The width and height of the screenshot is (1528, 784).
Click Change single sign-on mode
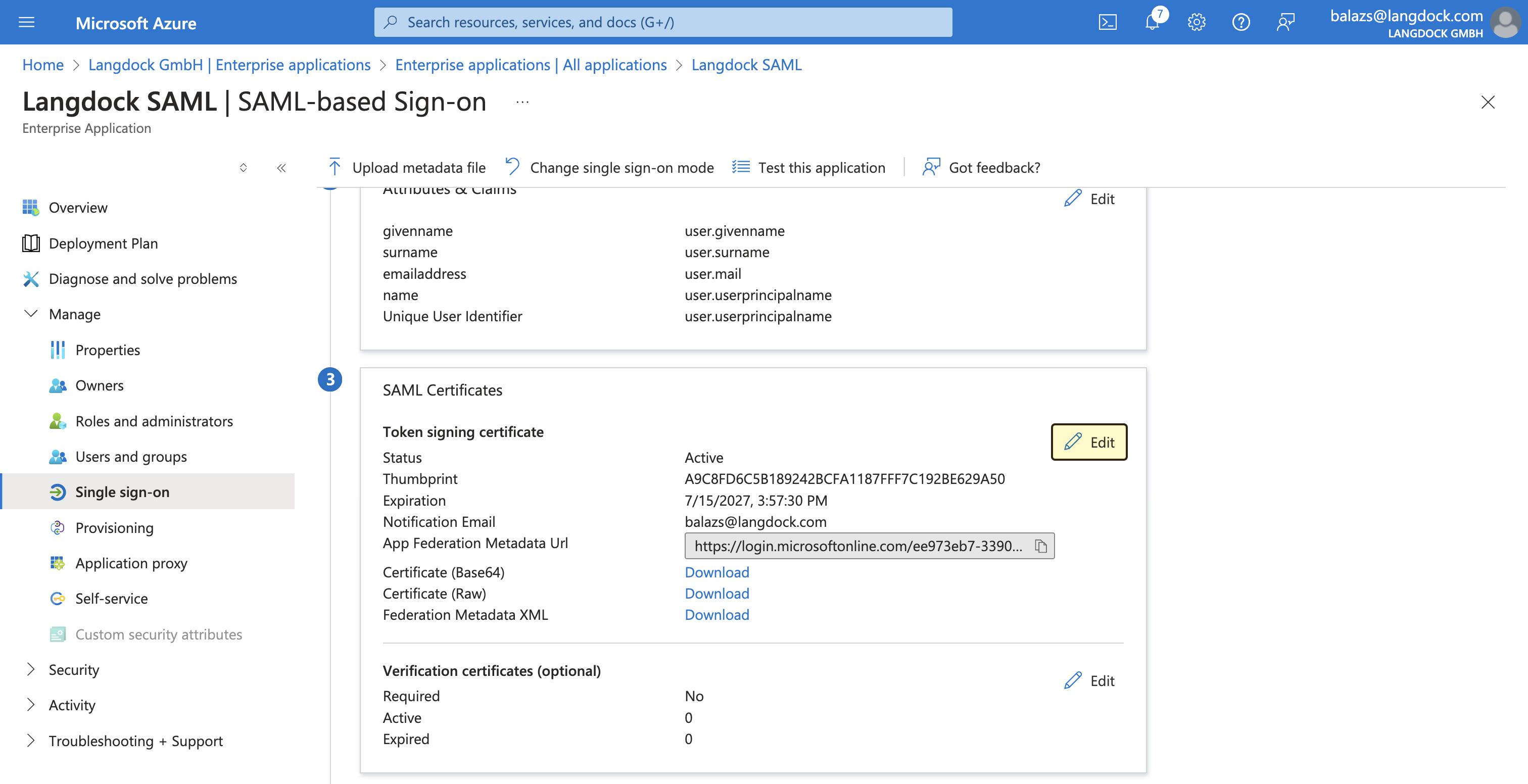click(610, 168)
